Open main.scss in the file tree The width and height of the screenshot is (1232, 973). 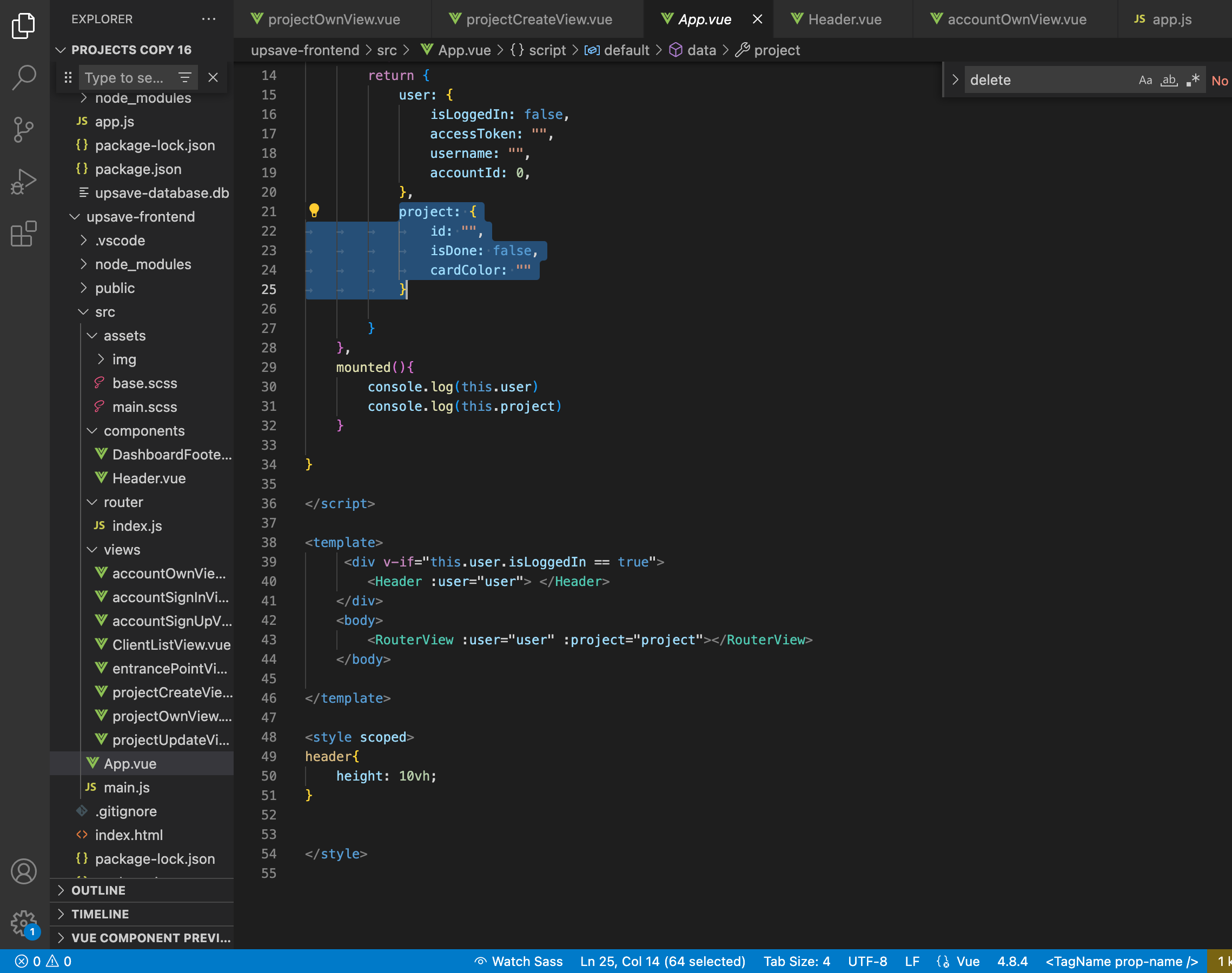tap(144, 406)
